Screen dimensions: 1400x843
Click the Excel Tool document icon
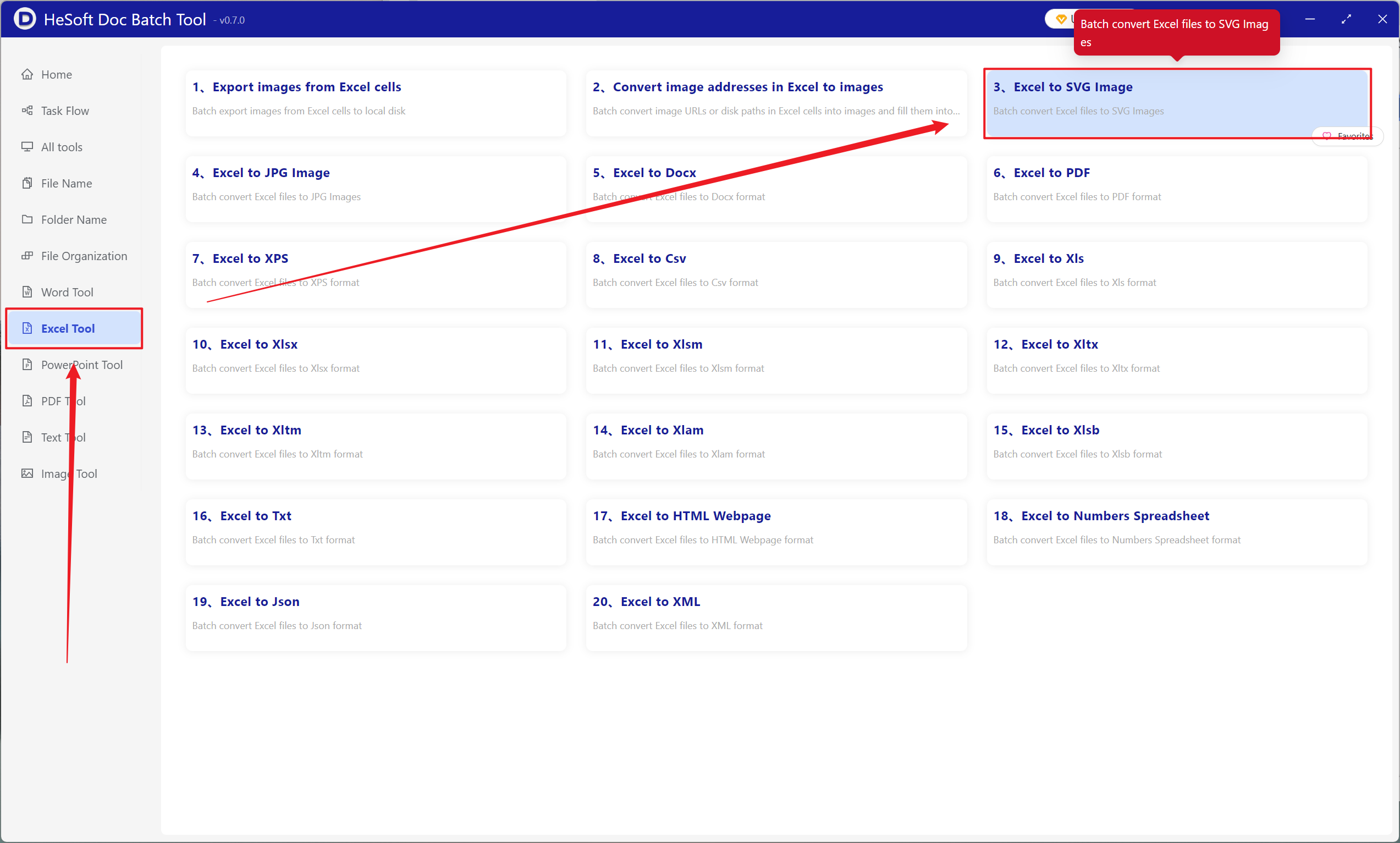pos(27,328)
